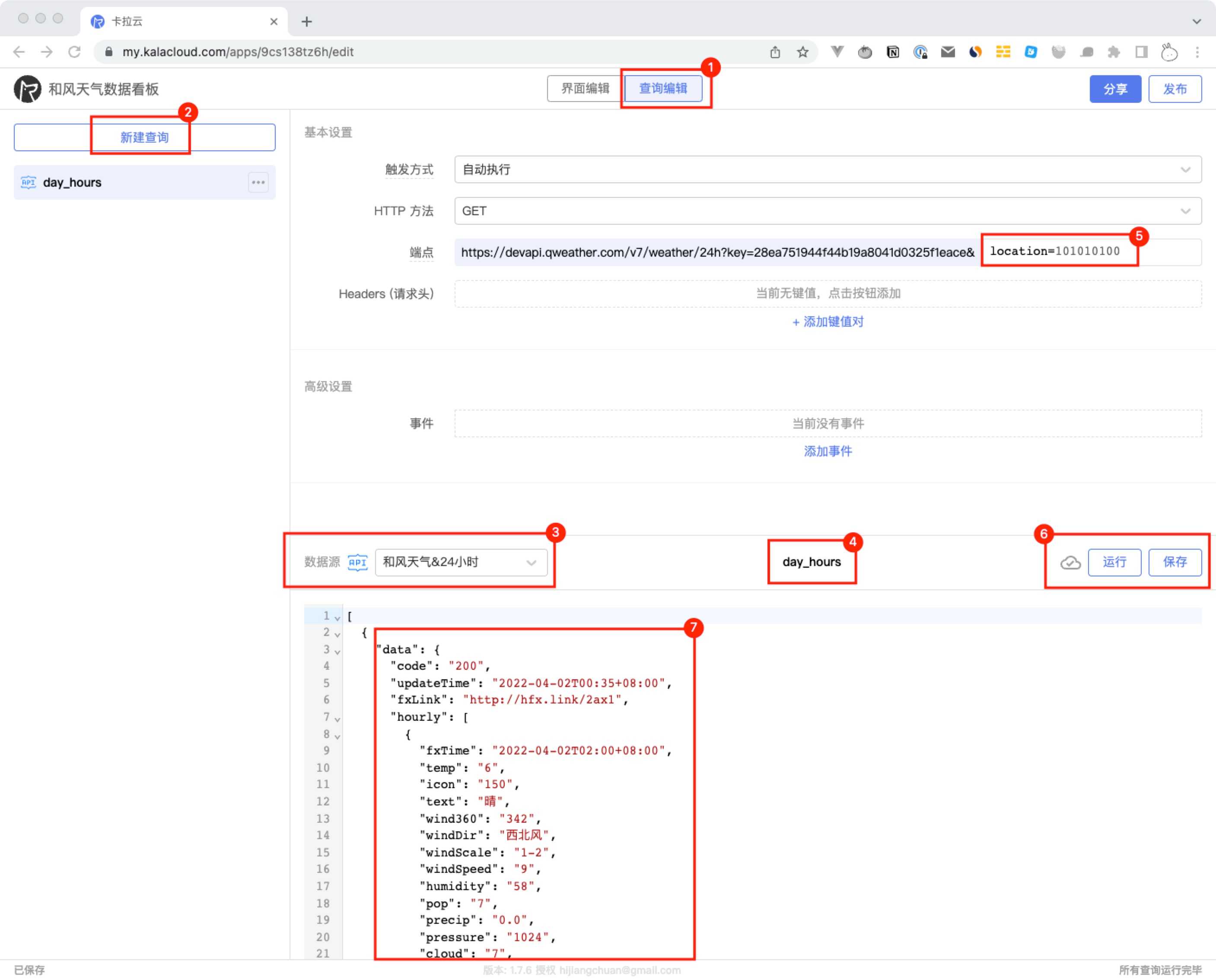Open the Extensions puzzle icon
This screenshot has height=980, width=1216.
pyautogui.click(x=1114, y=52)
